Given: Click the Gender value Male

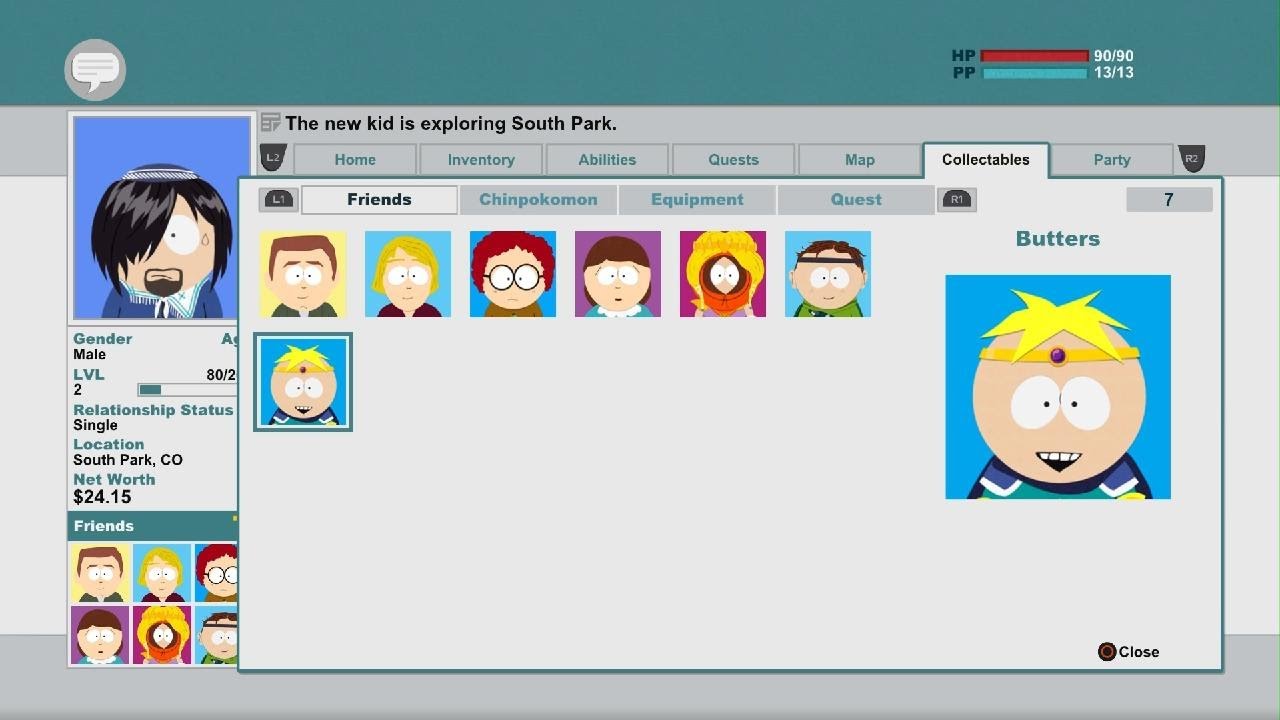Looking at the screenshot, I should click(x=89, y=354).
